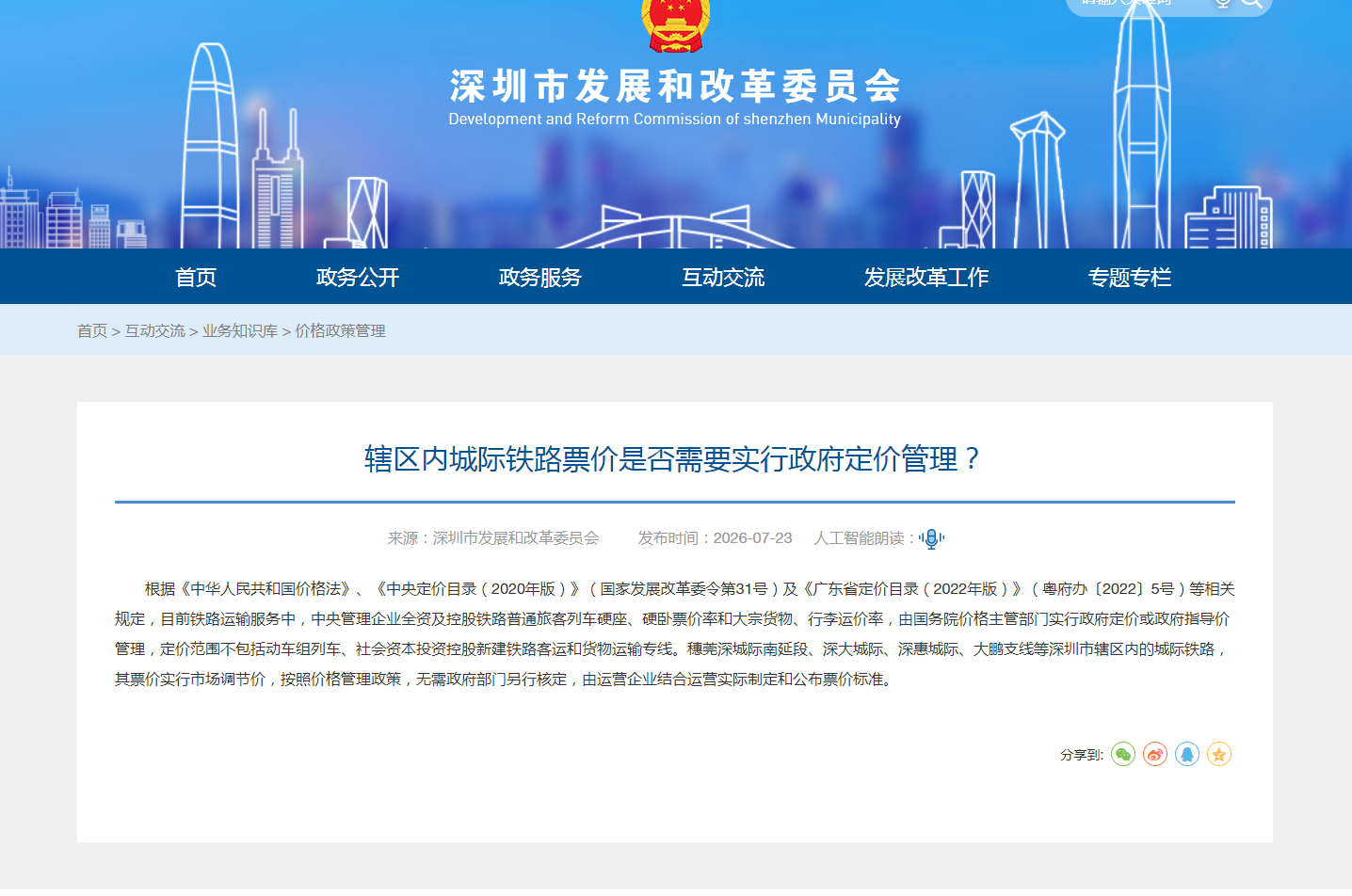This screenshot has height=896, width=1352.
Task: Share article to Weibo
Action: coord(1154,754)
